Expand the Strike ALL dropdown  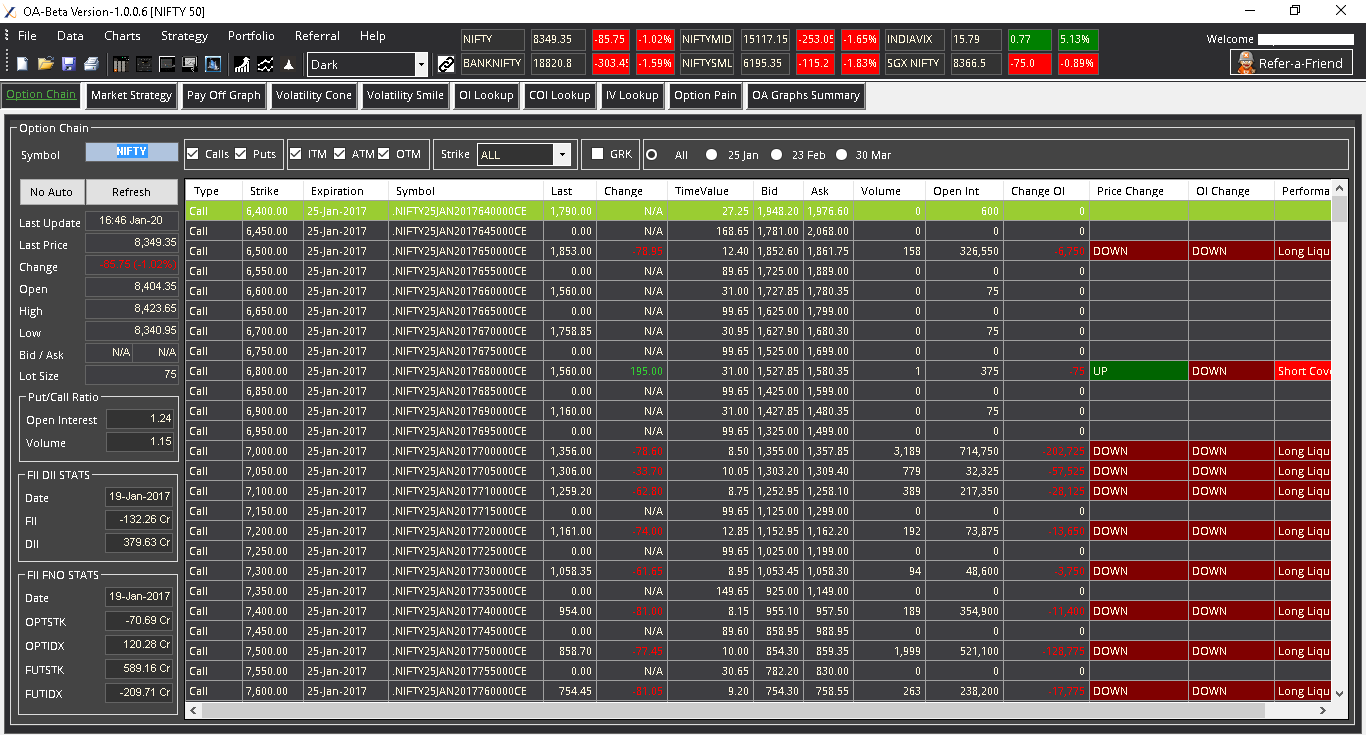tap(523, 155)
